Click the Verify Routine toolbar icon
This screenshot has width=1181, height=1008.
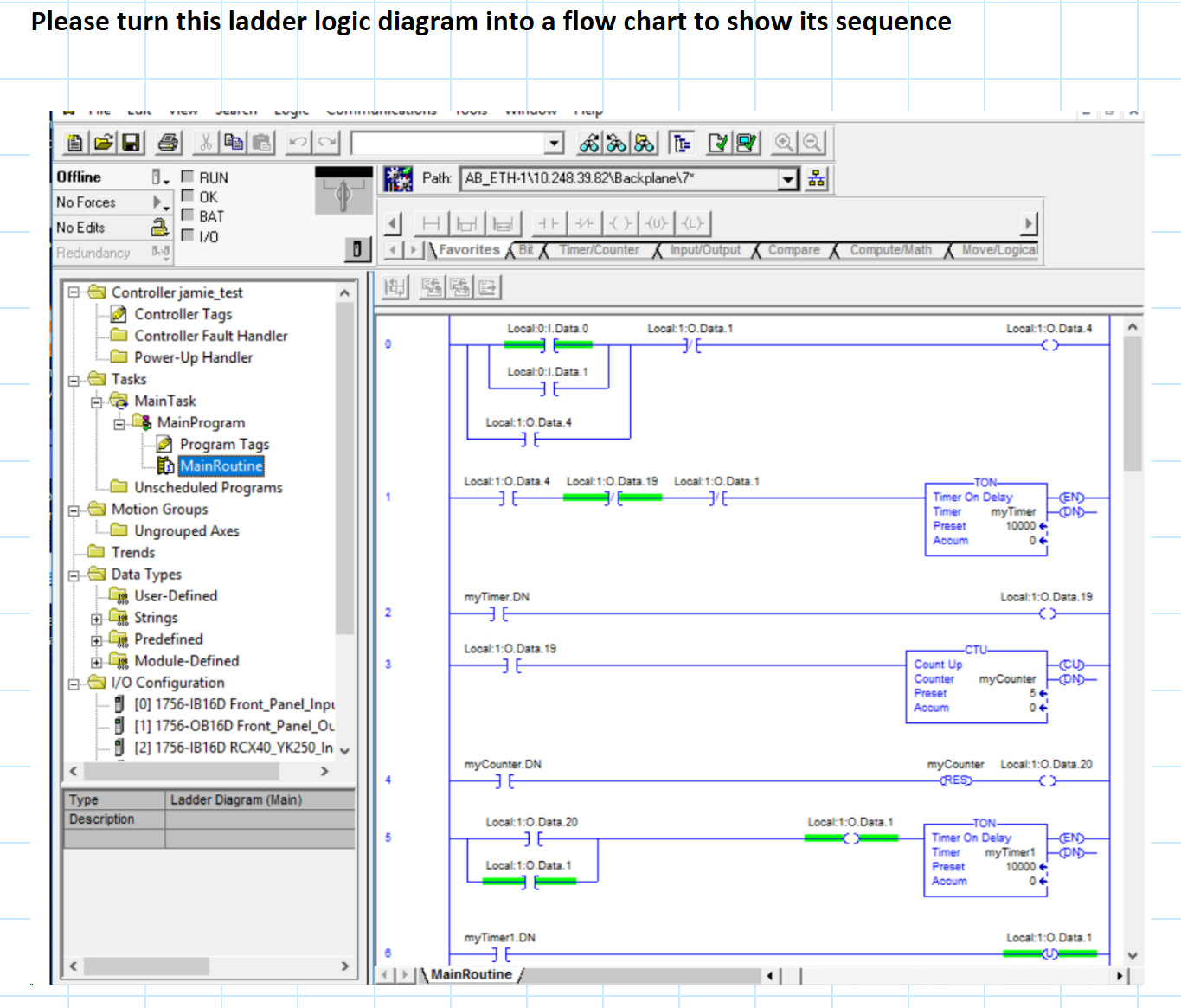click(x=718, y=142)
